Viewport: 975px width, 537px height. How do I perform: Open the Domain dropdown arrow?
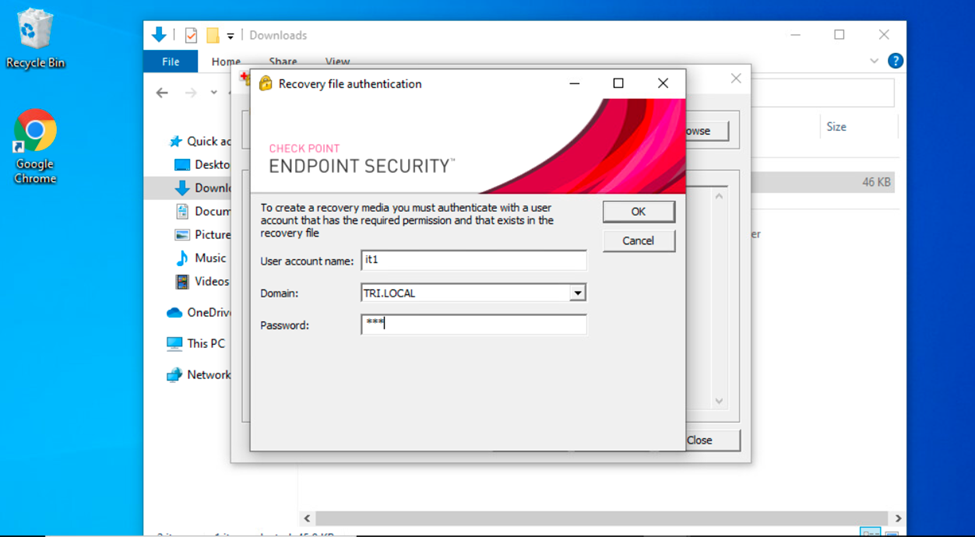[x=578, y=293]
